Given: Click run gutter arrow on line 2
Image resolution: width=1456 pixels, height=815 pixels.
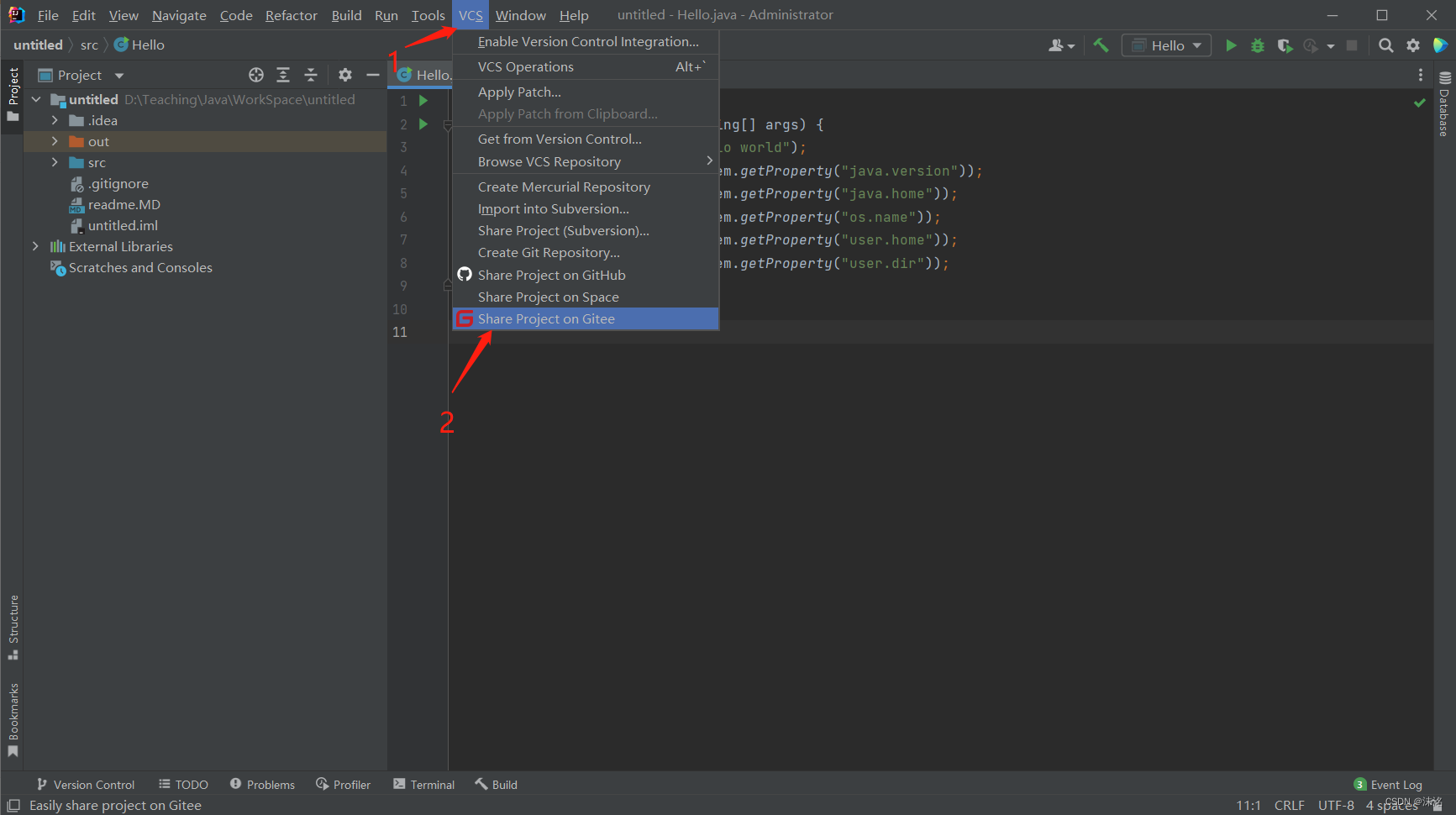Looking at the screenshot, I should point(423,124).
